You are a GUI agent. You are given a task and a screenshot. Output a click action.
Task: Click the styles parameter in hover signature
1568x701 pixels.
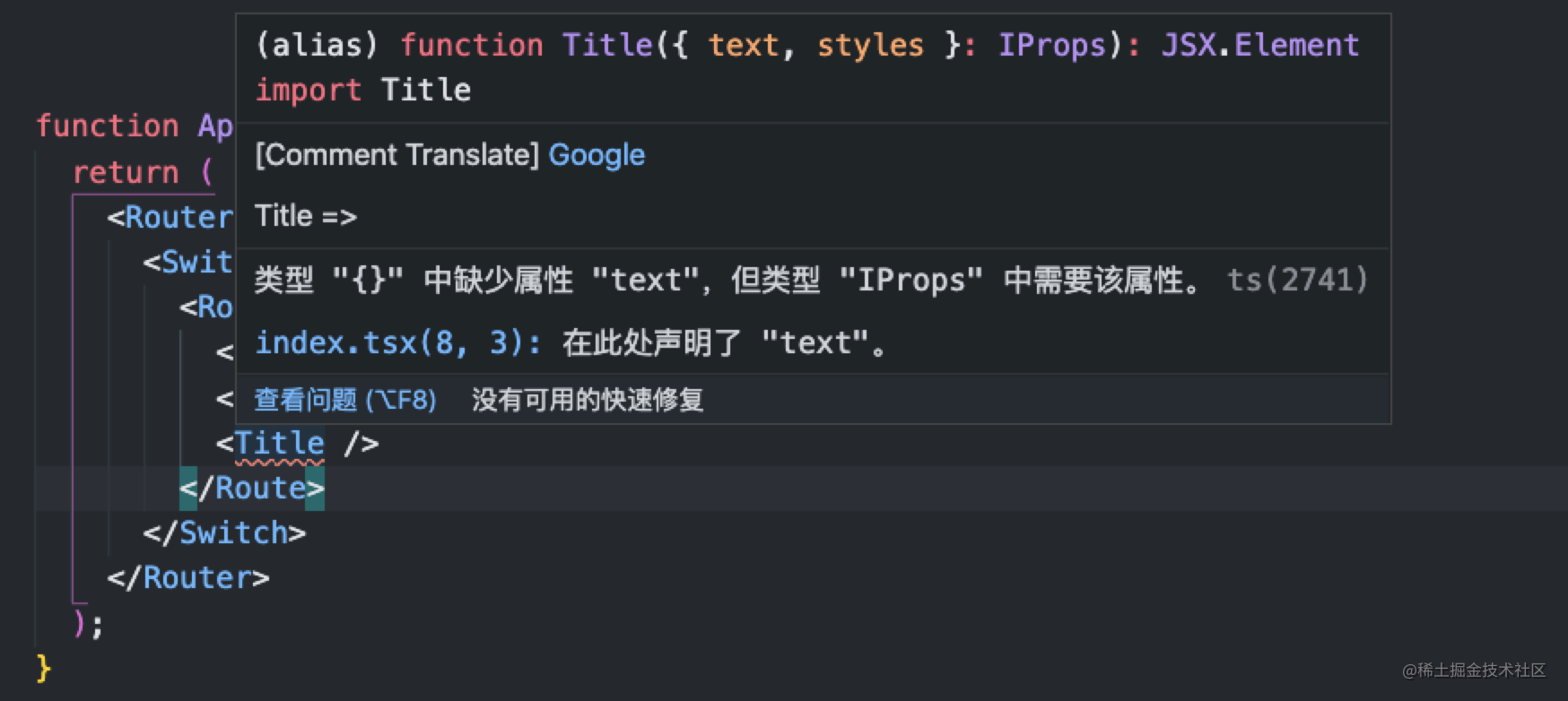pos(869,45)
